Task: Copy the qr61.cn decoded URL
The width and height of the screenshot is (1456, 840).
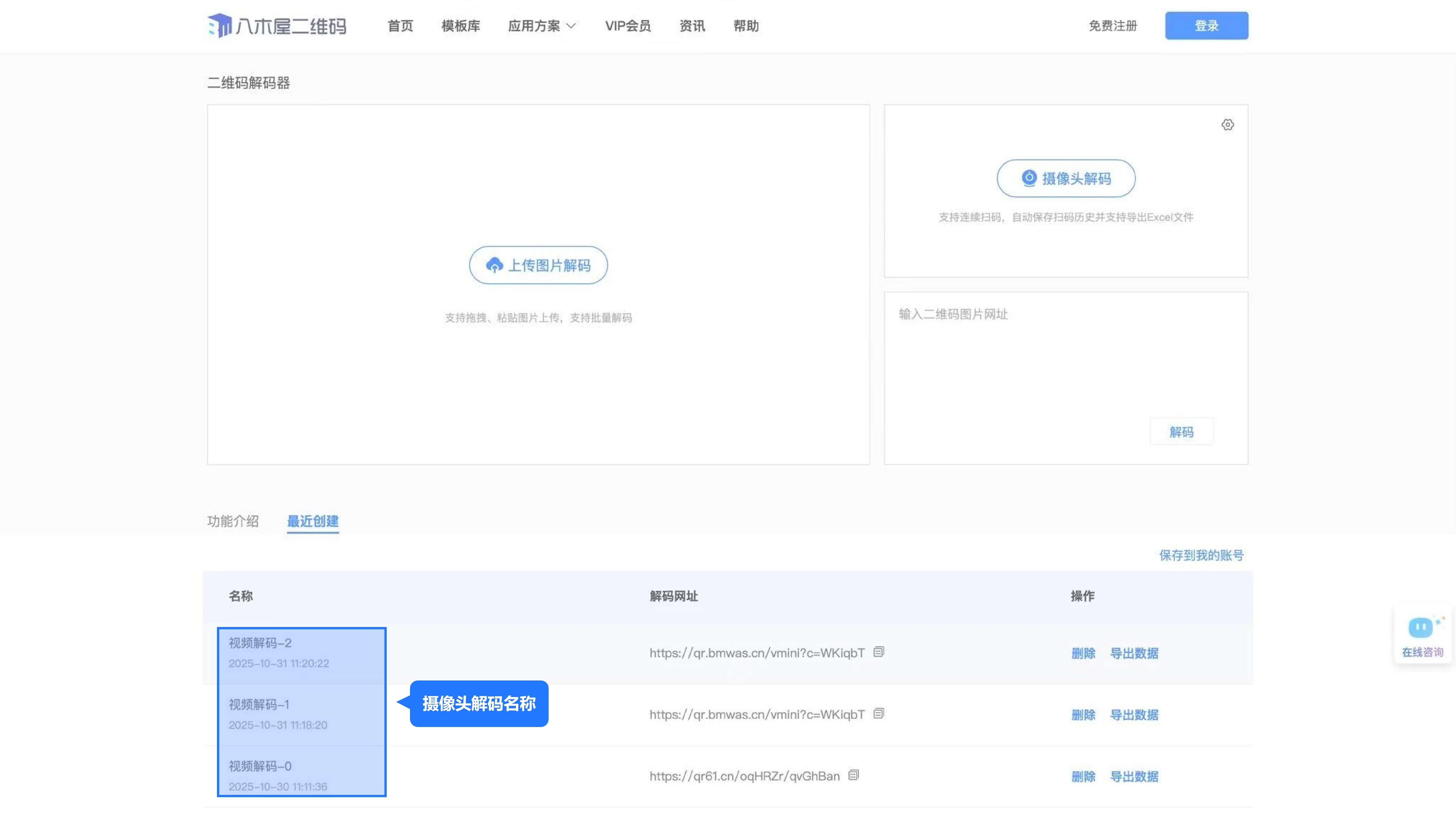Action: coord(854,775)
